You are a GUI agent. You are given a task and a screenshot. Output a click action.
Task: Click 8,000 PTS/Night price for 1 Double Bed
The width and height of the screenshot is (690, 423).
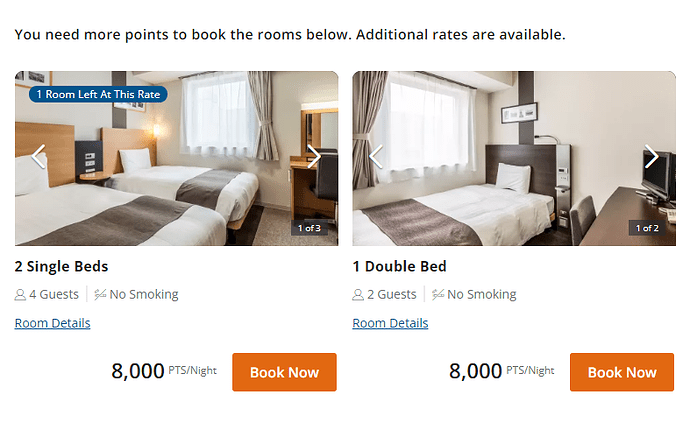pos(502,371)
